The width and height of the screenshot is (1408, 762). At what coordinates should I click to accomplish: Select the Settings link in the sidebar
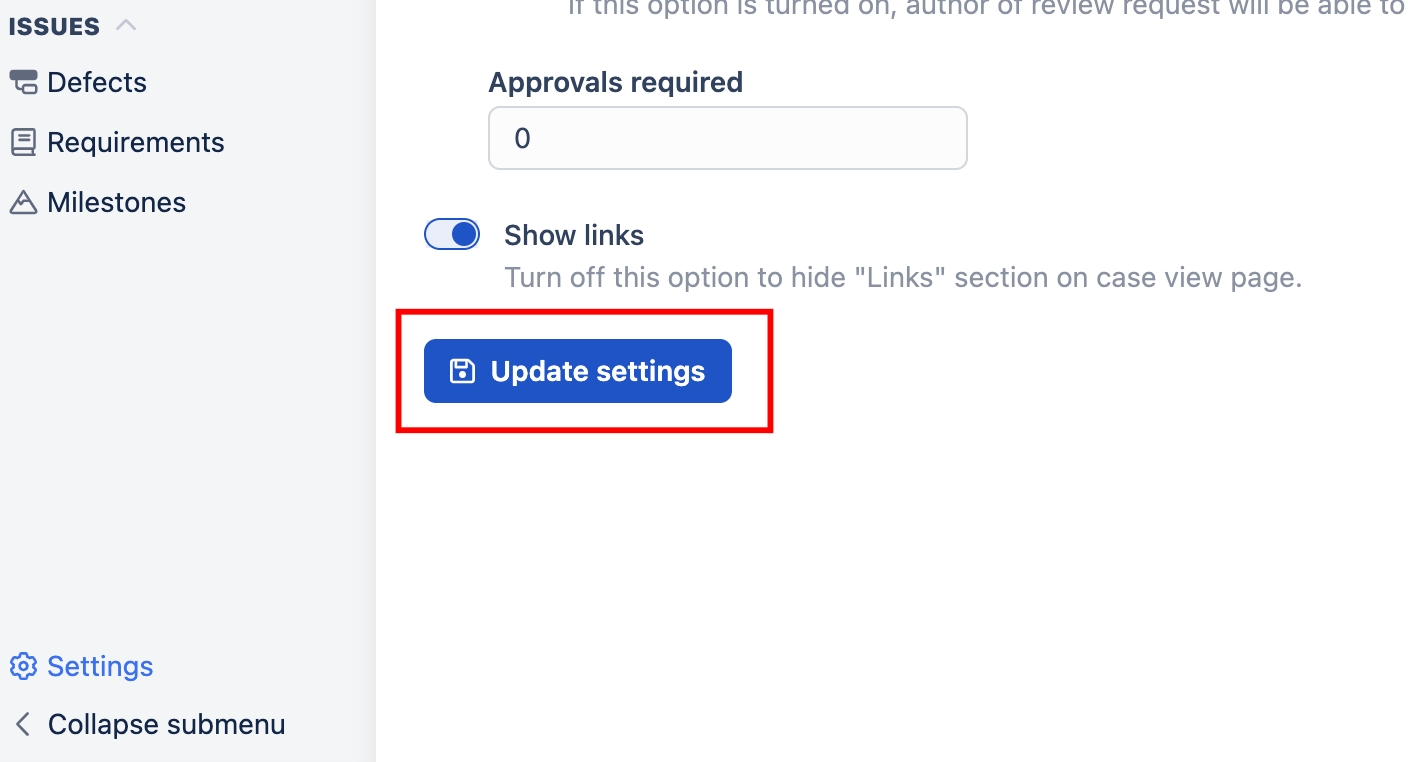pyautogui.click(x=100, y=666)
